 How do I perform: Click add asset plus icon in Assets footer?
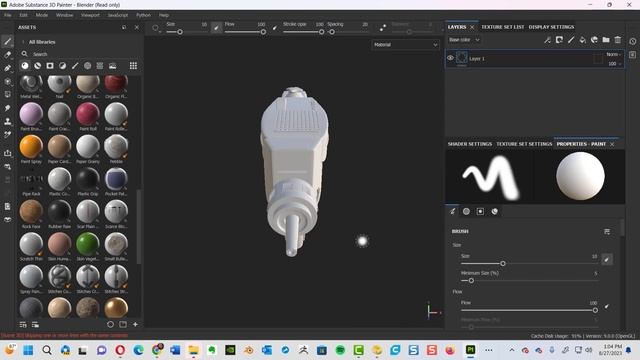click(136, 324)
